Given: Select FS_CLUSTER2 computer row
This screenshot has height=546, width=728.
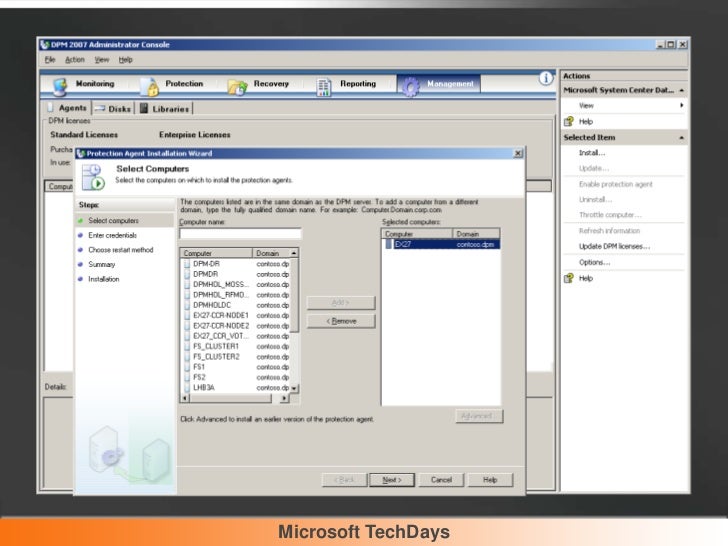Looking at the screenshot, I should tap(236, 357).
